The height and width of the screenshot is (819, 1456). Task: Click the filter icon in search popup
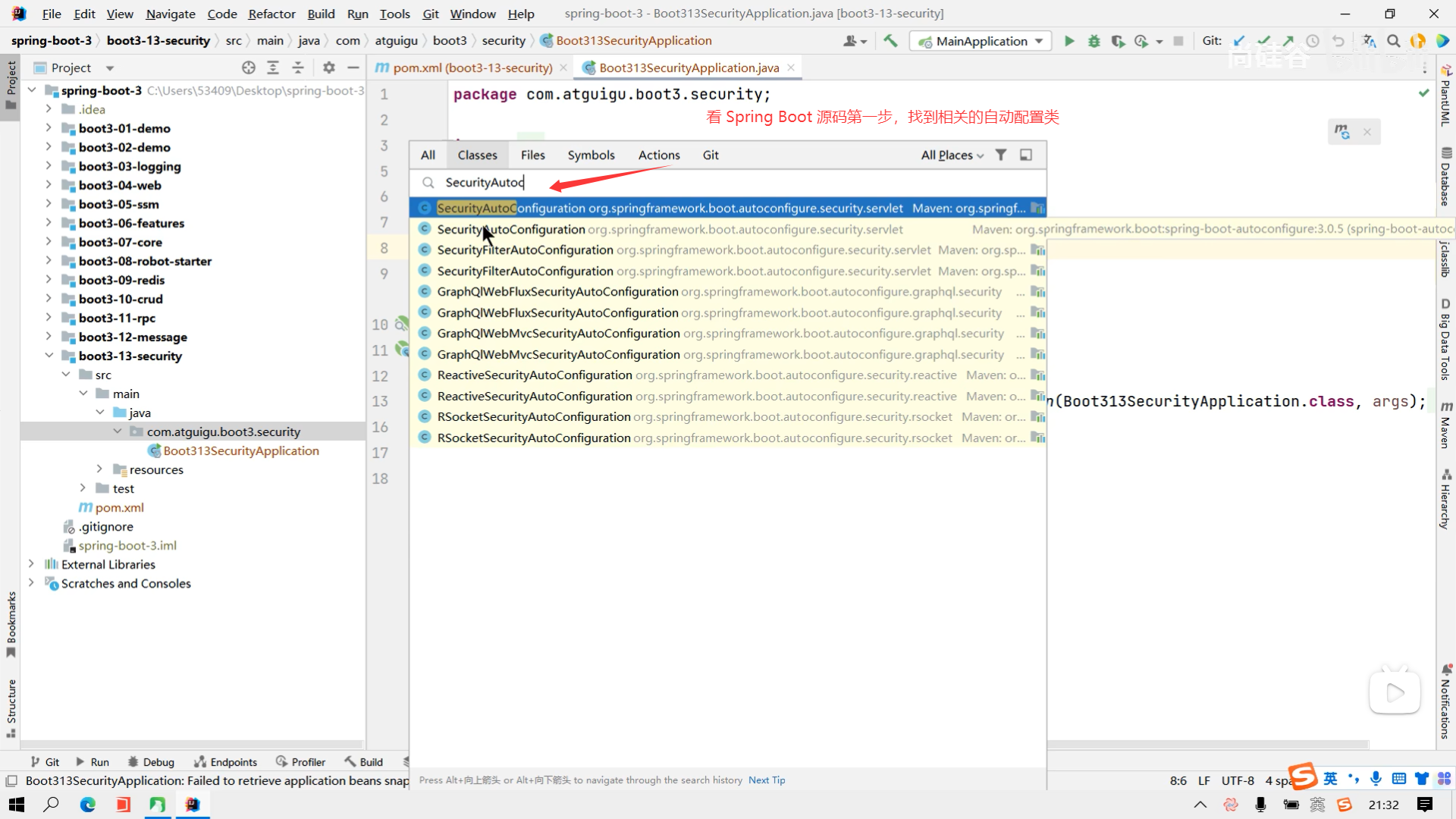1001,155
